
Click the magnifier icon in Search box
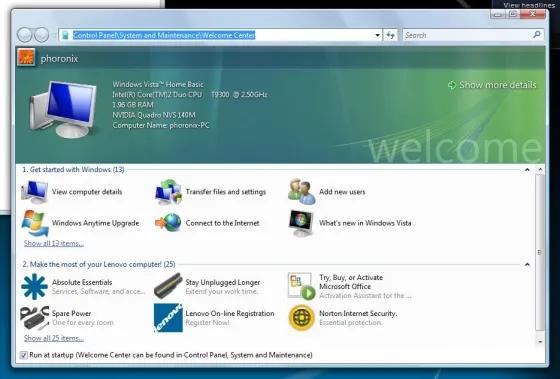pos(536,35)
